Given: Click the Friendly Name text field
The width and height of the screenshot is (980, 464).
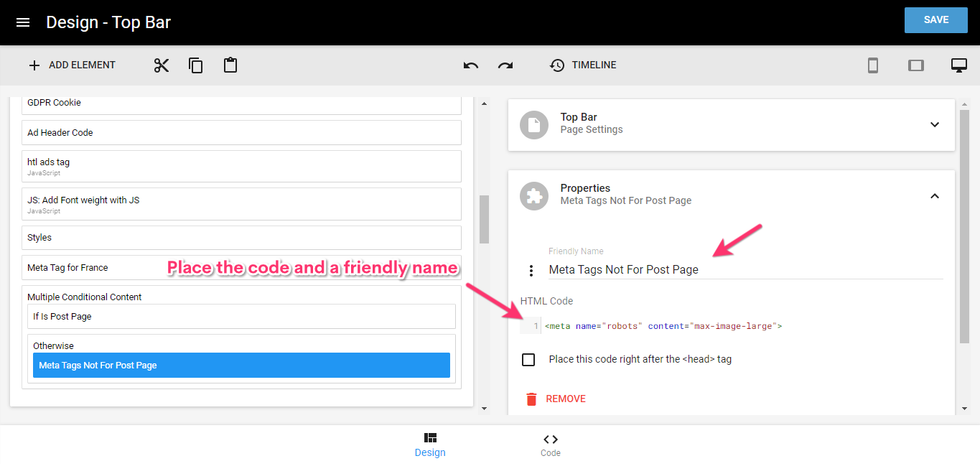Looking at the screenshot, I should point(740,269).
